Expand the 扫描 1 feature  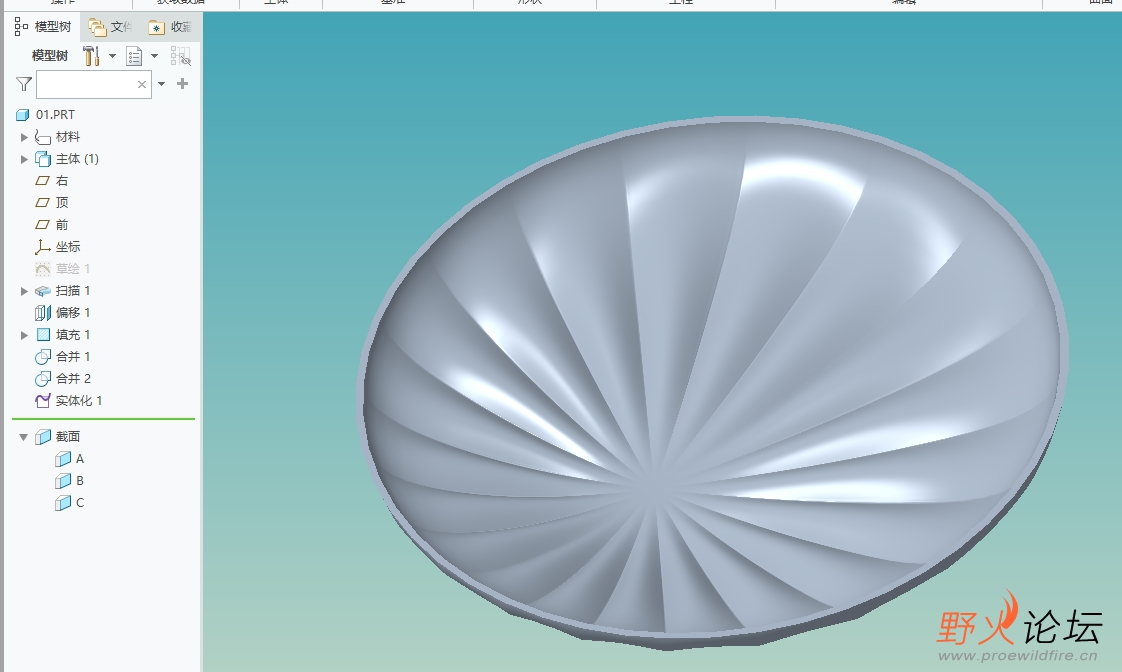click(x=24, y=291)
